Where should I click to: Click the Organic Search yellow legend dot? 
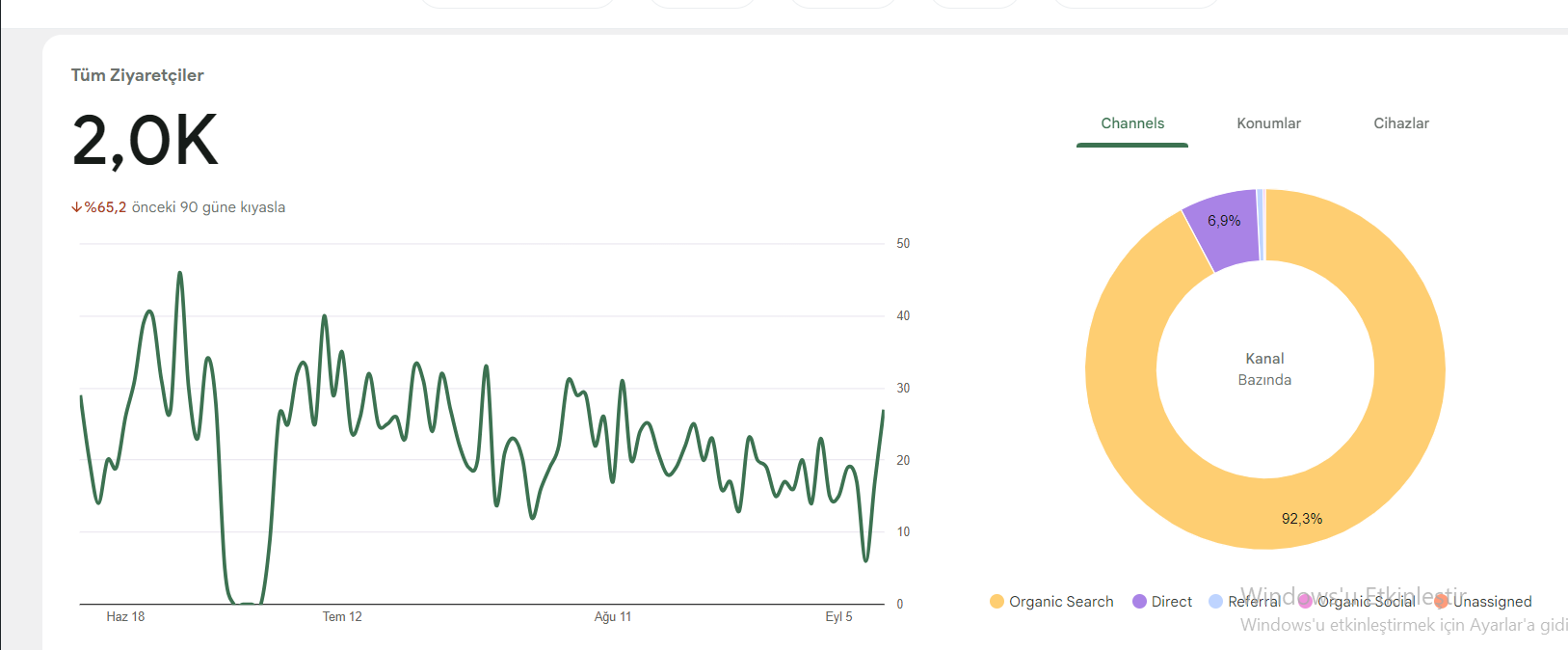point(997,602)
